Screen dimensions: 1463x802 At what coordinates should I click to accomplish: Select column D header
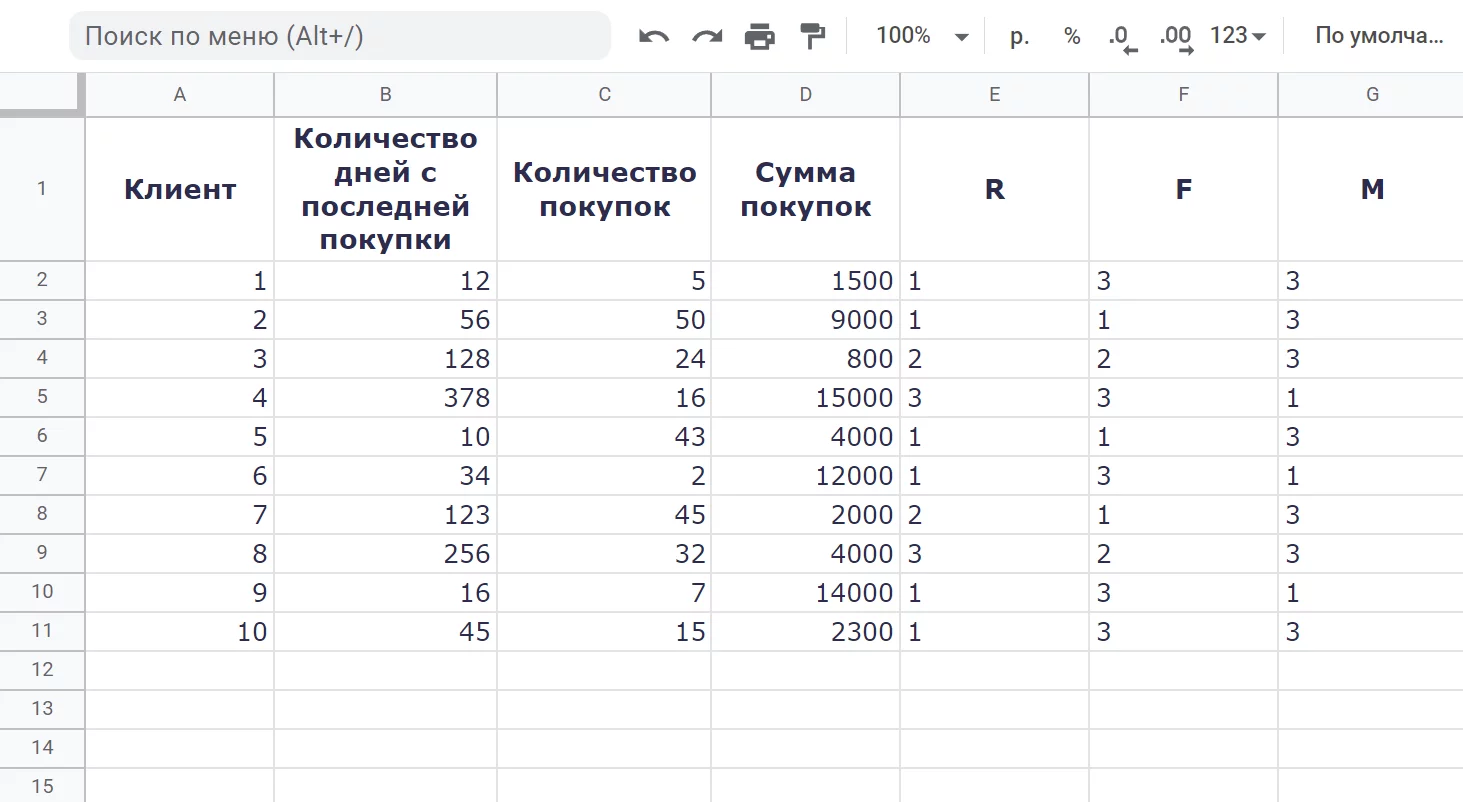[805, 95]
